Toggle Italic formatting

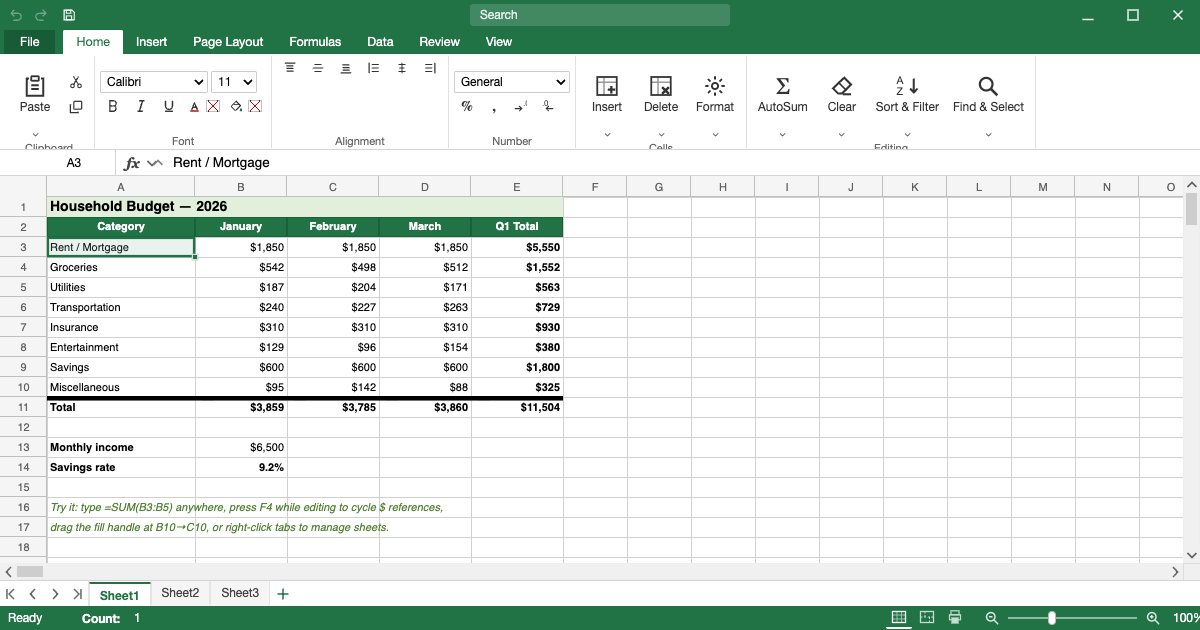140,107
